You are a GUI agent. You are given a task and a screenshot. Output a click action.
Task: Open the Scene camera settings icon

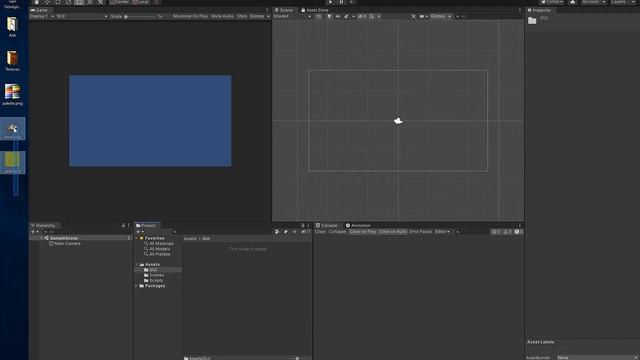click(x=422, y=16)
